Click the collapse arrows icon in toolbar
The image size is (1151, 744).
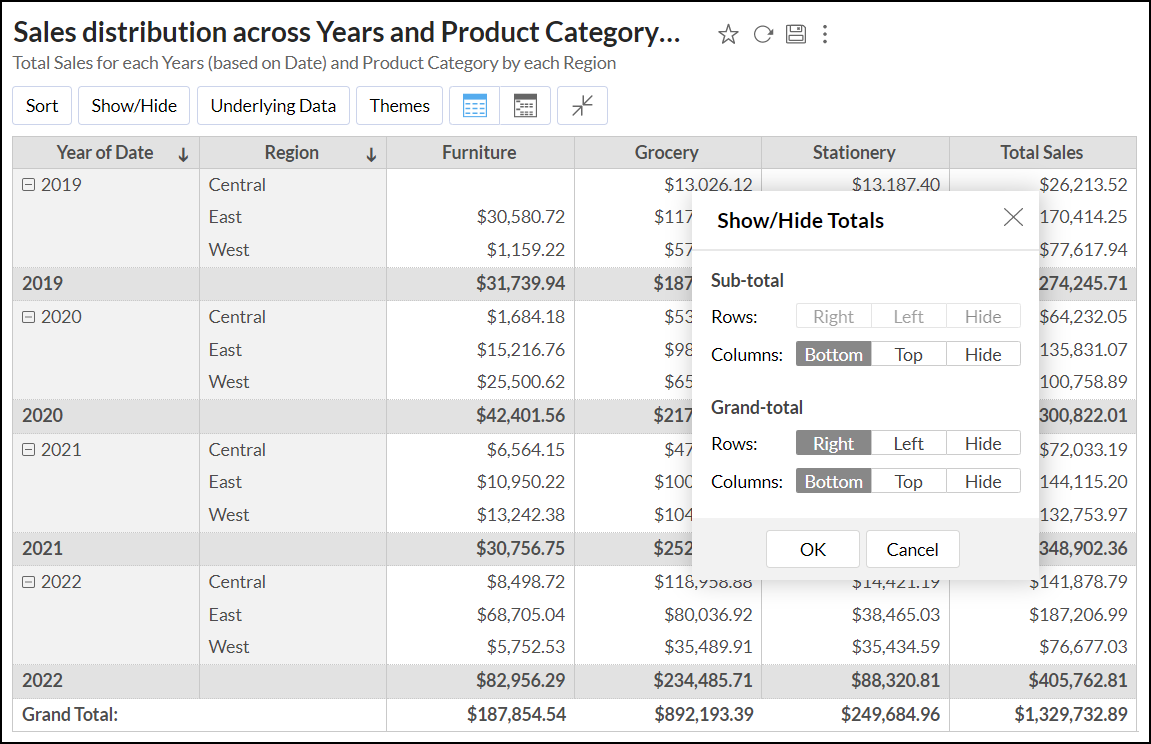pos(582,106)
